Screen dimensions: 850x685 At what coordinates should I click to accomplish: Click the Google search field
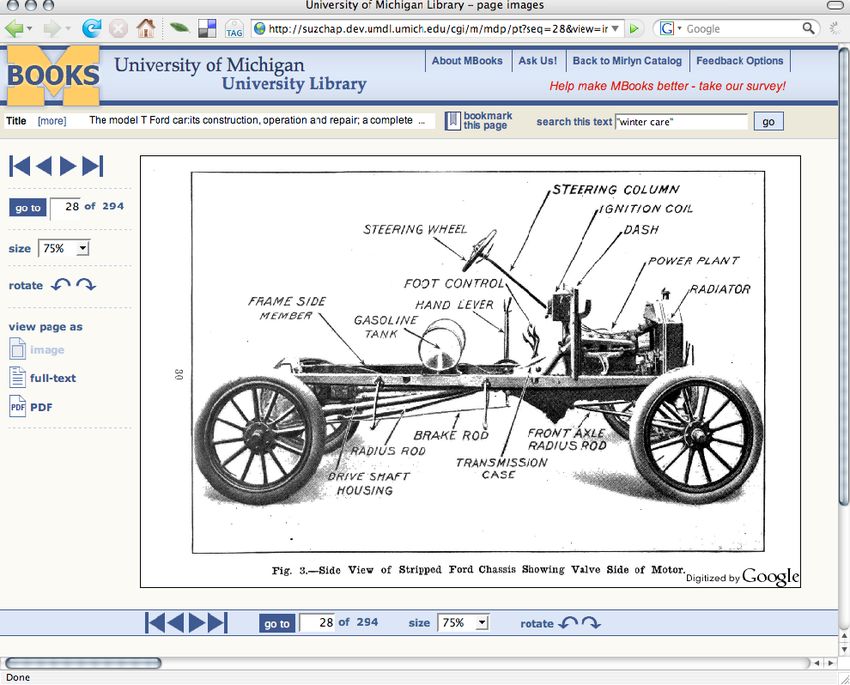pyautogui.click(x=742, y=28)
